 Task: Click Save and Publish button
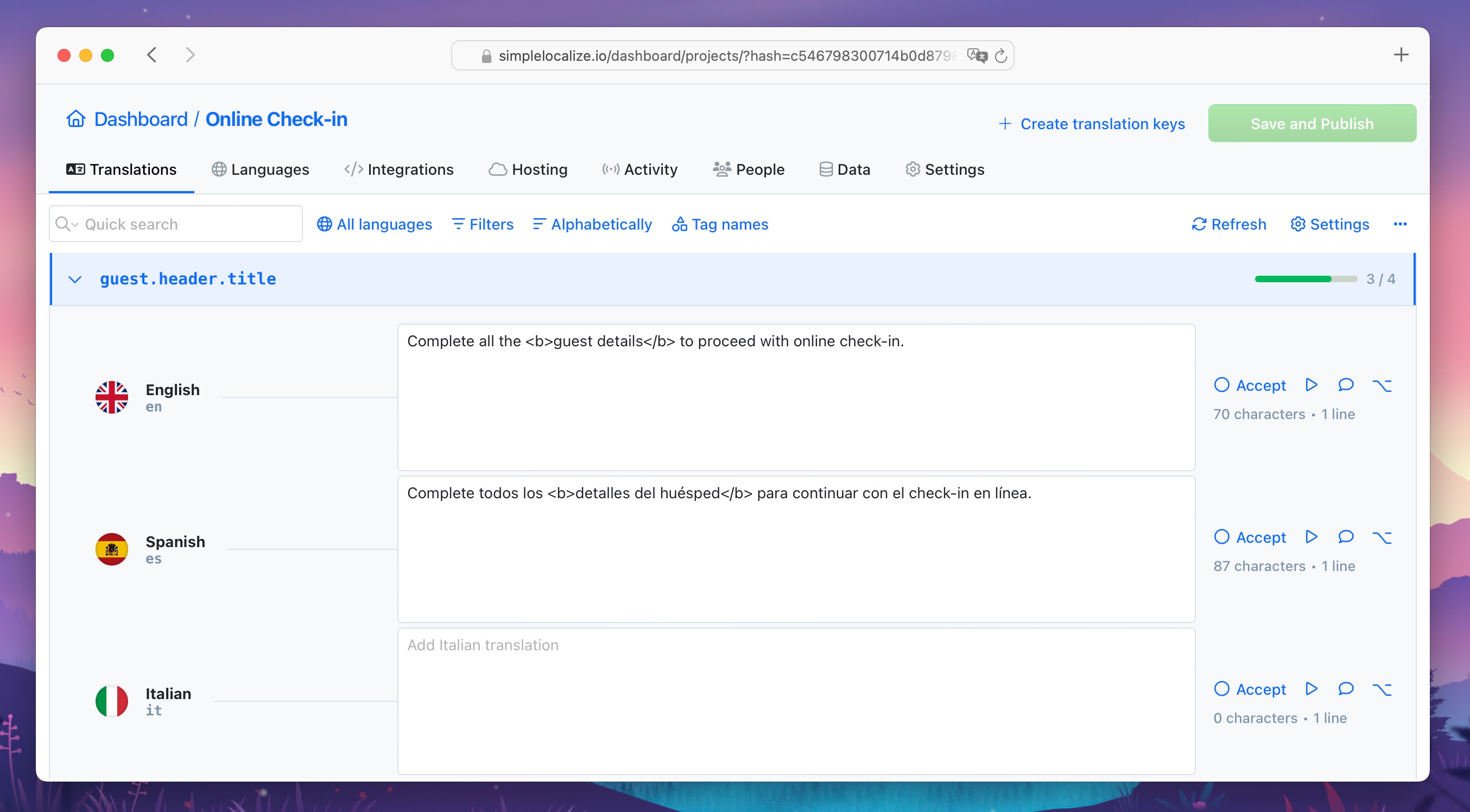(1312, 123)
